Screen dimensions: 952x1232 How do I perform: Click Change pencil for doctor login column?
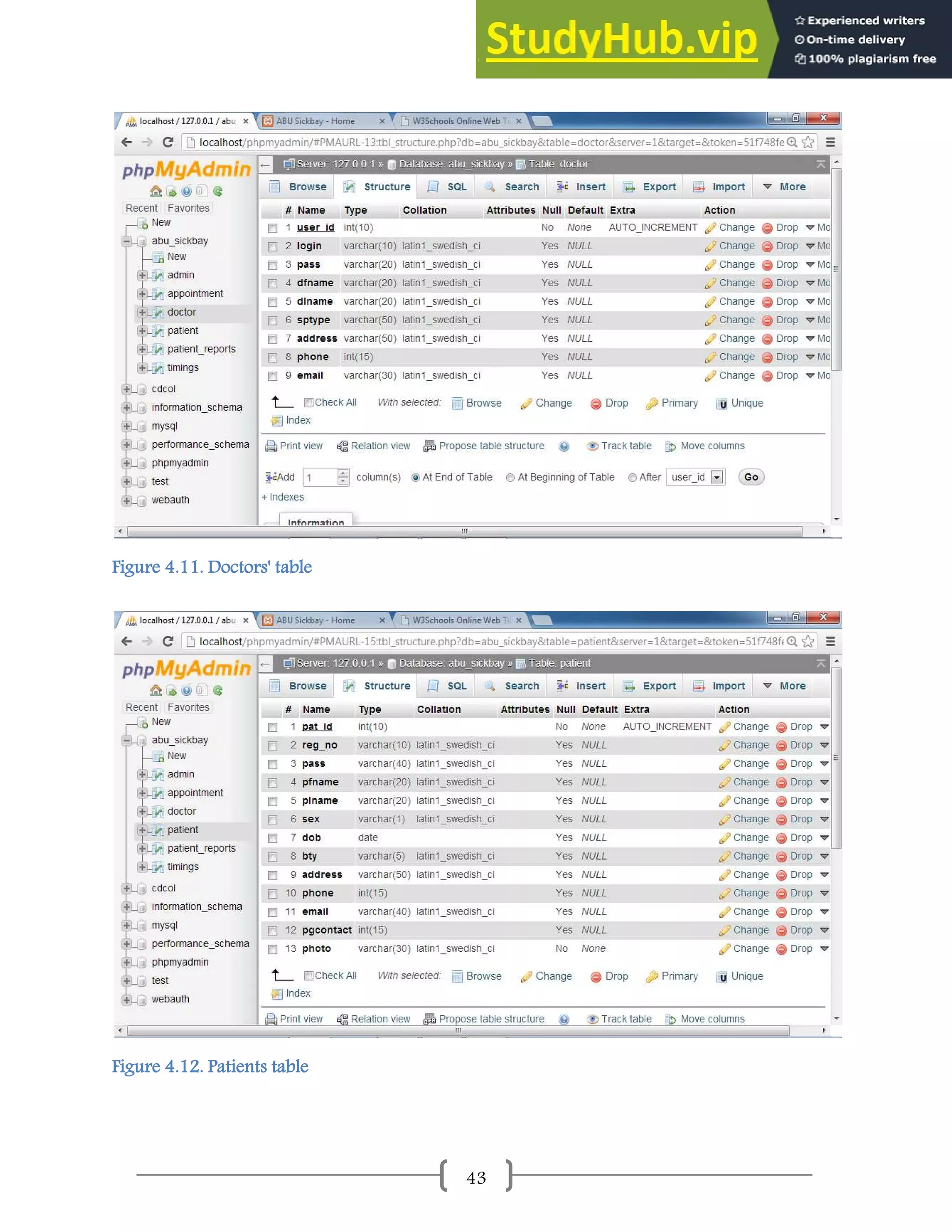point(710,246)
